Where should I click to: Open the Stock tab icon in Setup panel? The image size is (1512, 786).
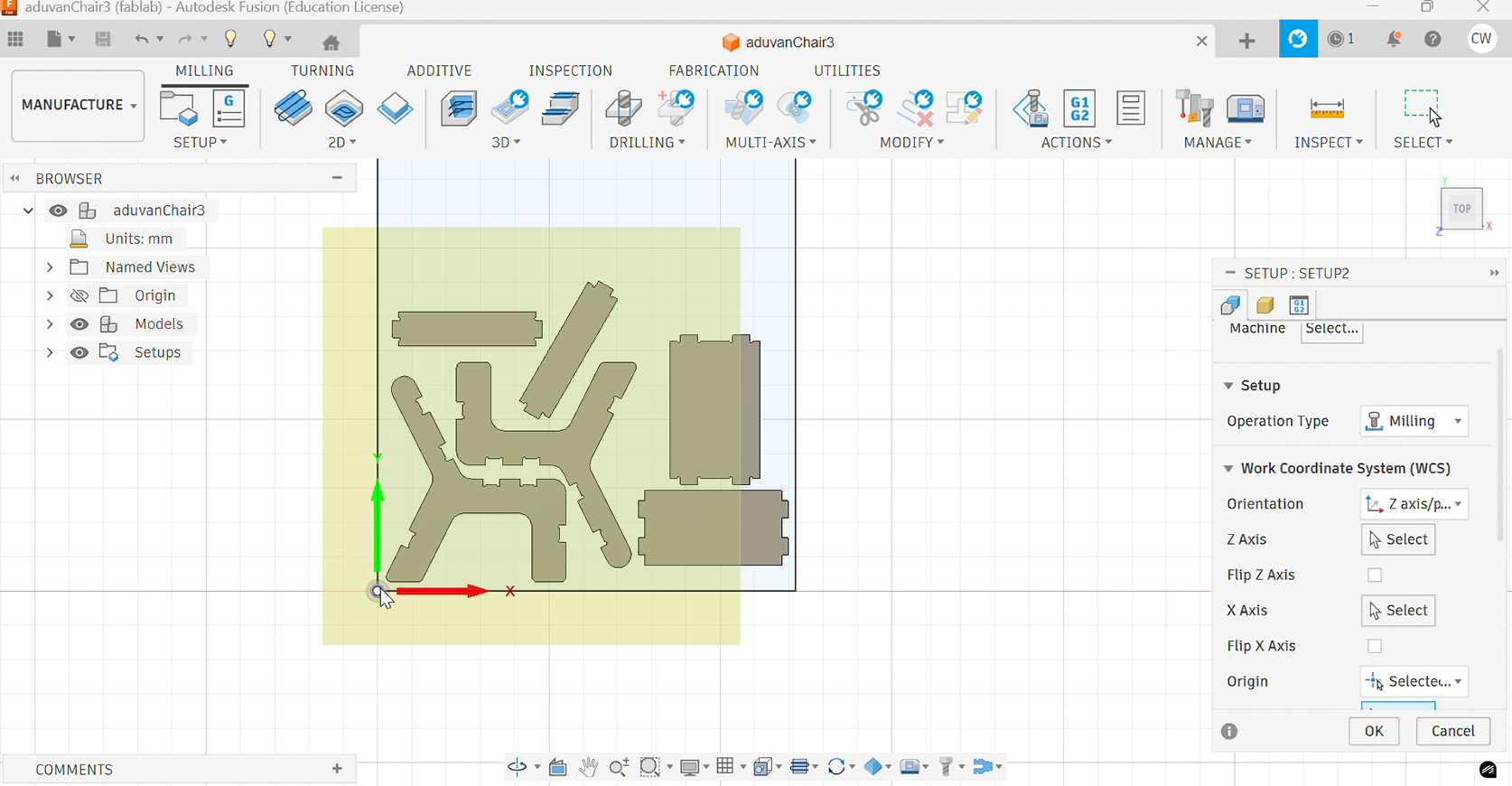coord(1265,305)
